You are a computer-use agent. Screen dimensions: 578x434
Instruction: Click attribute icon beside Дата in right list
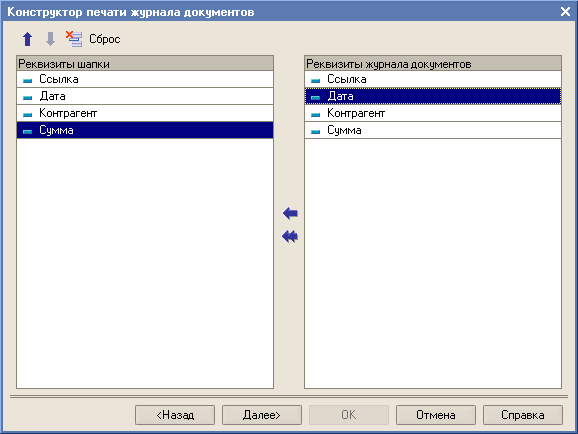point(316,97)
